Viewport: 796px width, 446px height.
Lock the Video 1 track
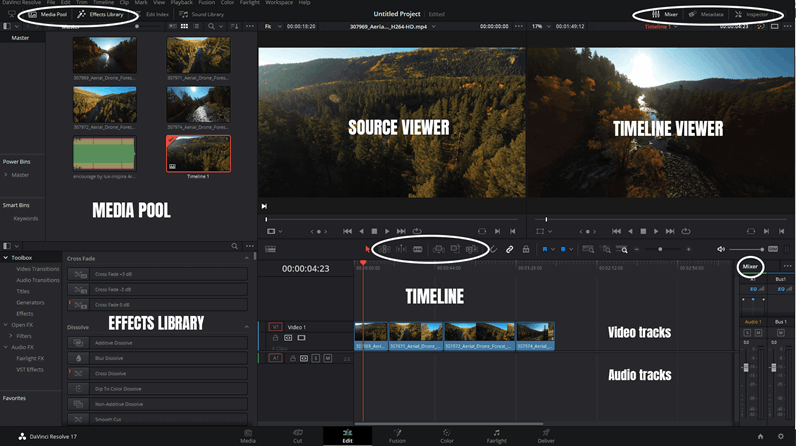(x=276, y=338)
